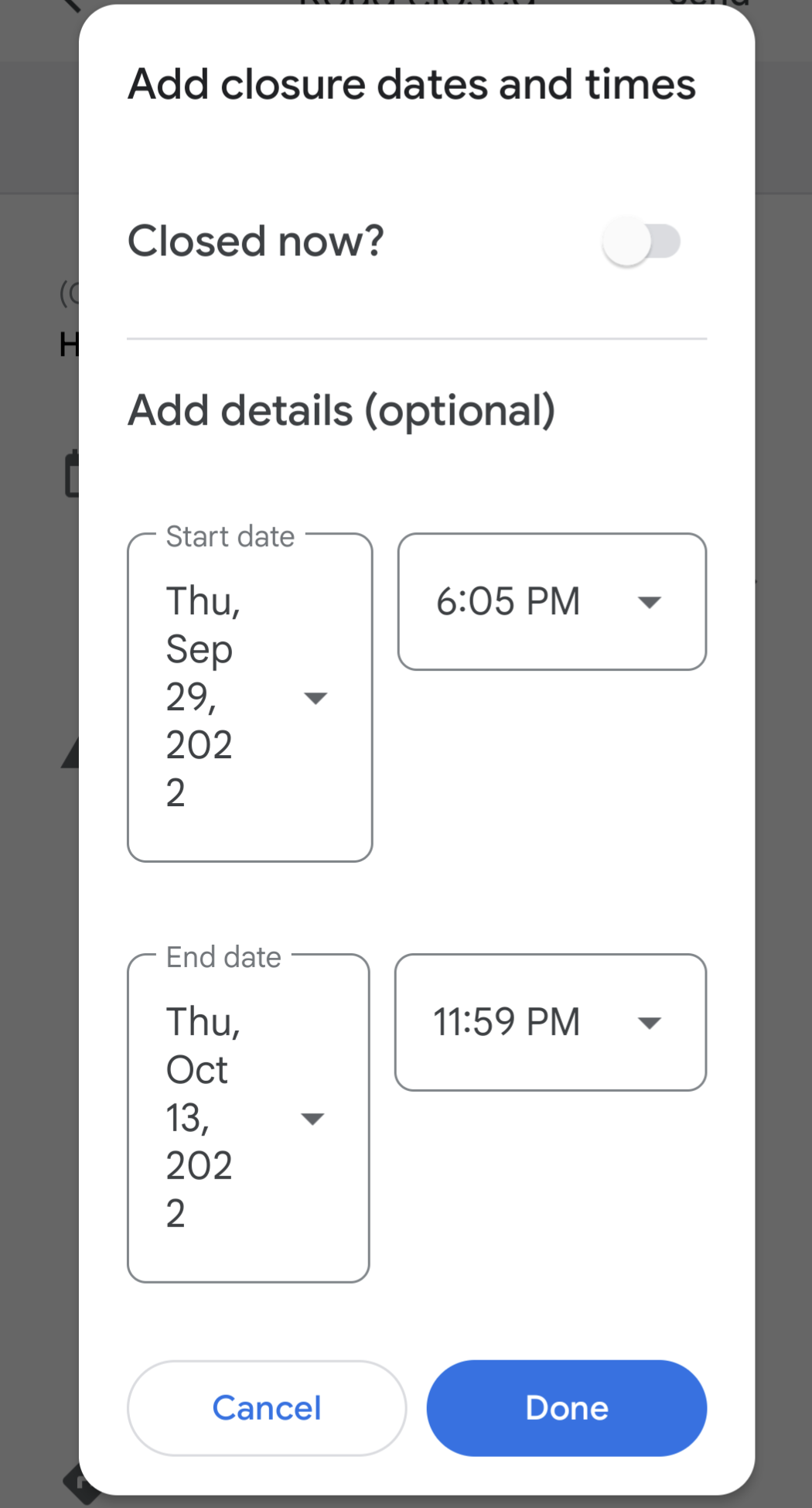Toggle the Closed now switch
Screen dimensions: 812x1508
640,241
